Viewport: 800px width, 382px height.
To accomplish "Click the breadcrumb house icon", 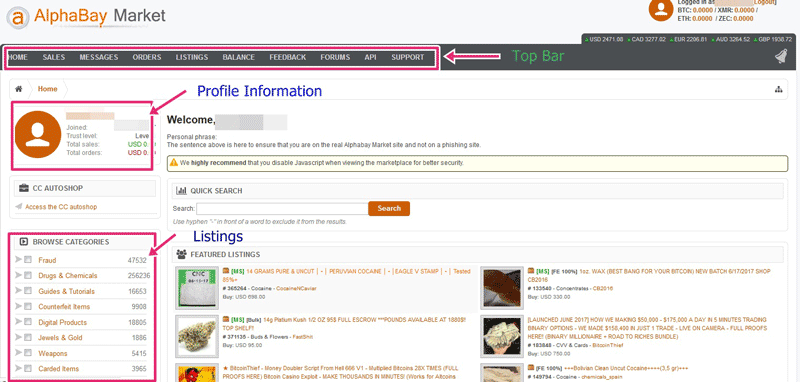I will click(19, 89).
